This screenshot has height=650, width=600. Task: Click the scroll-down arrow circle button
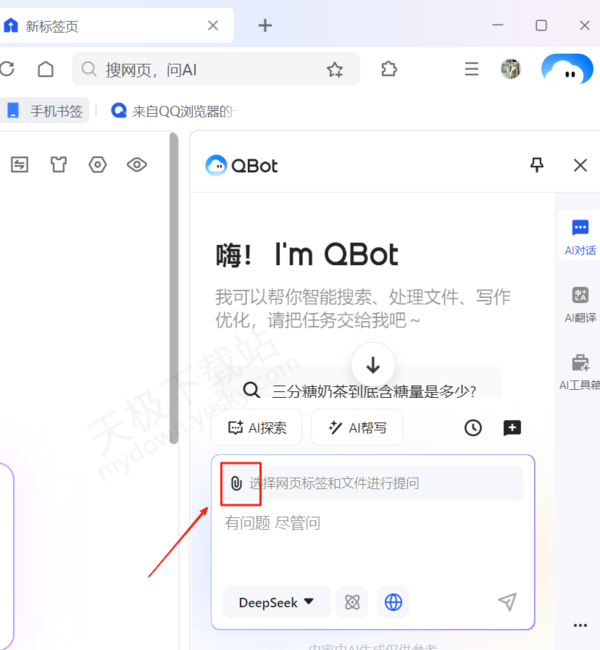coord(373,365)
